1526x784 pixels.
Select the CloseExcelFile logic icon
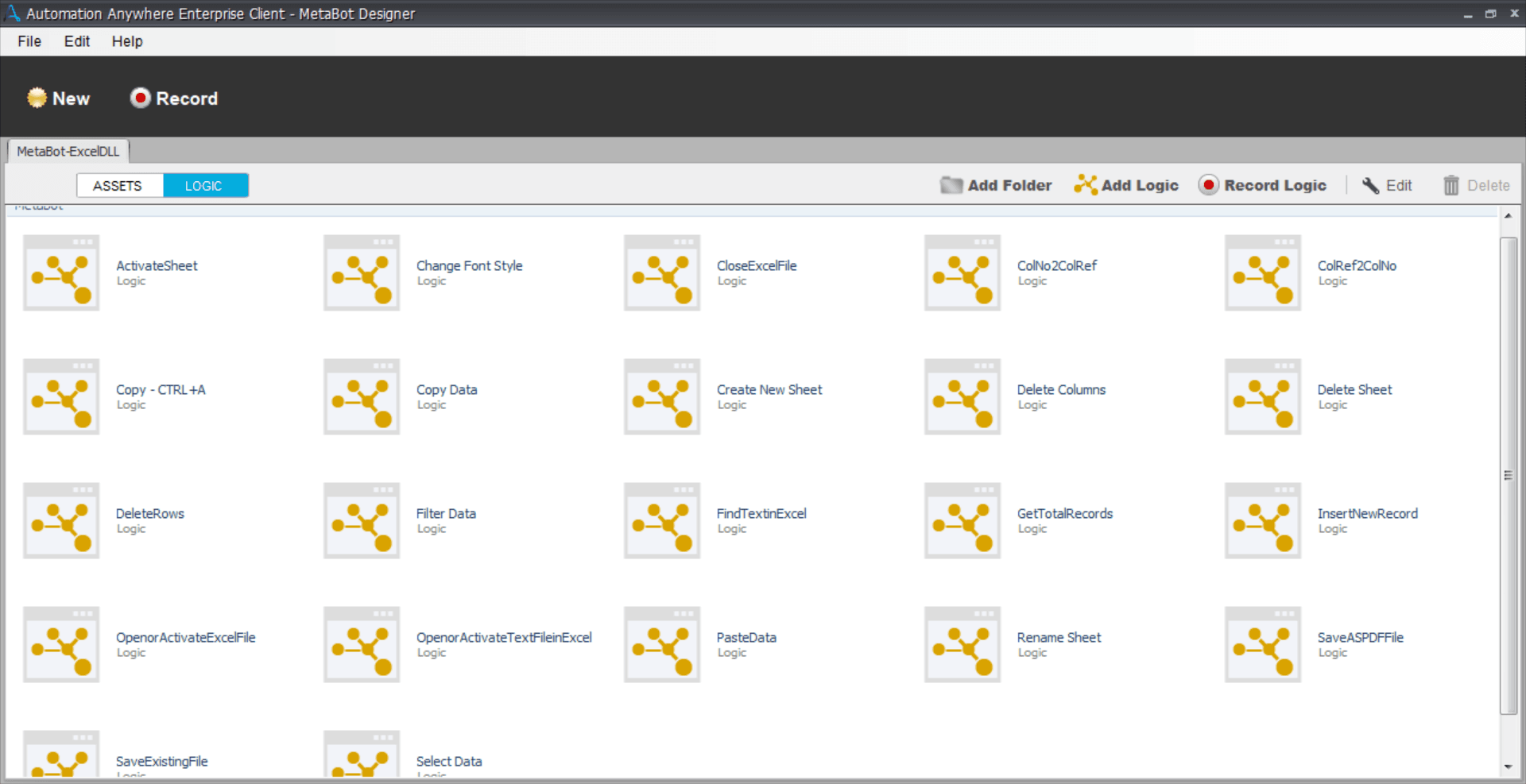pyautogui.click(x=662, y=272)
